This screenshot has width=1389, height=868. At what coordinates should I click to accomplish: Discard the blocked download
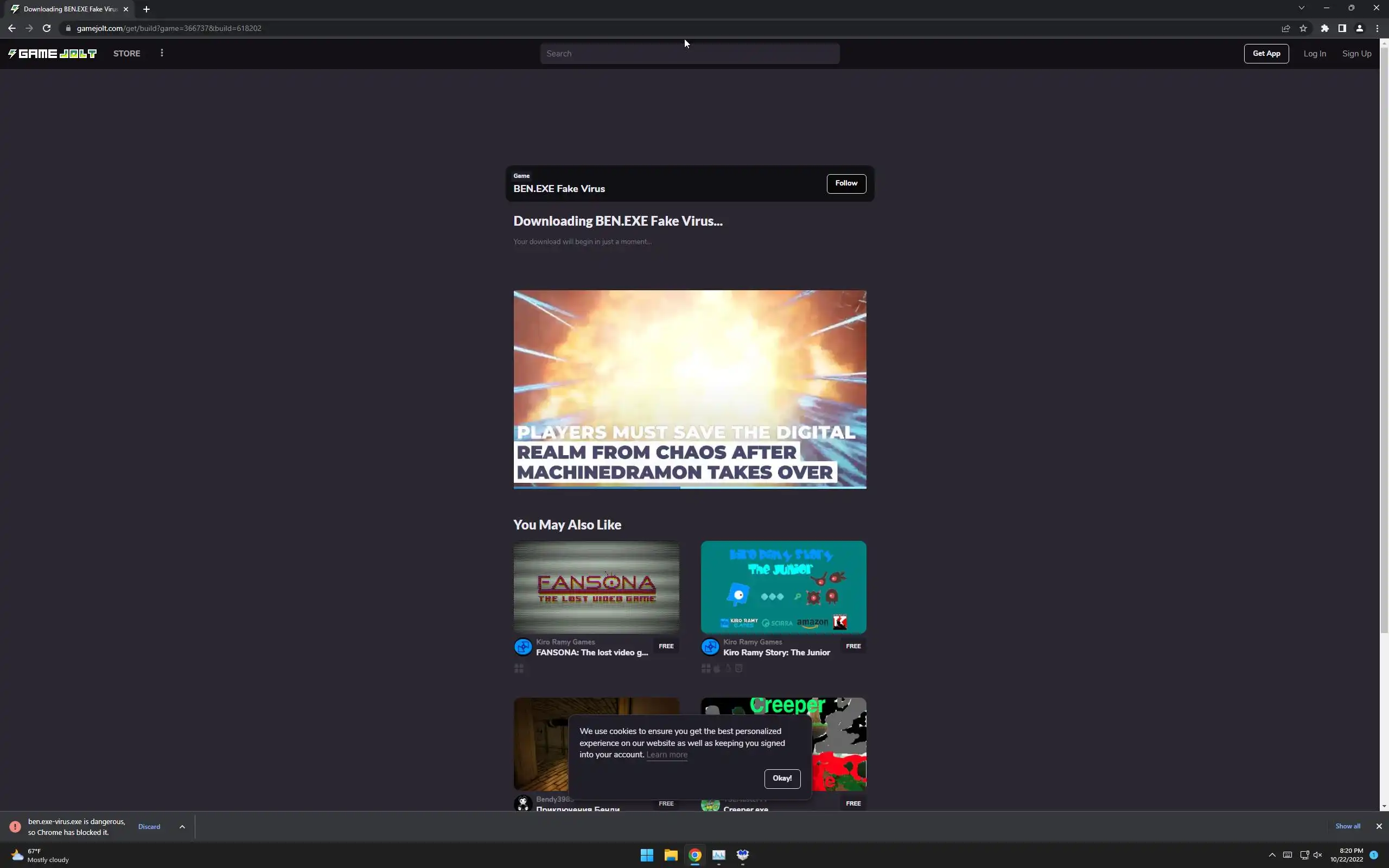pos(149,827)
